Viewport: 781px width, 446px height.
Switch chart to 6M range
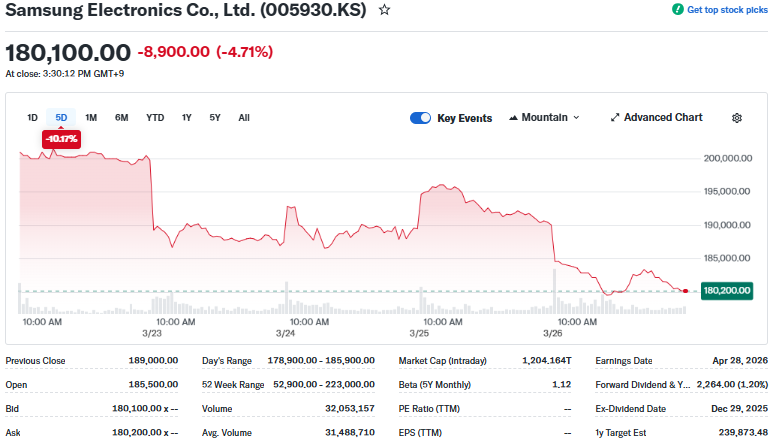[x=122, y=118]
